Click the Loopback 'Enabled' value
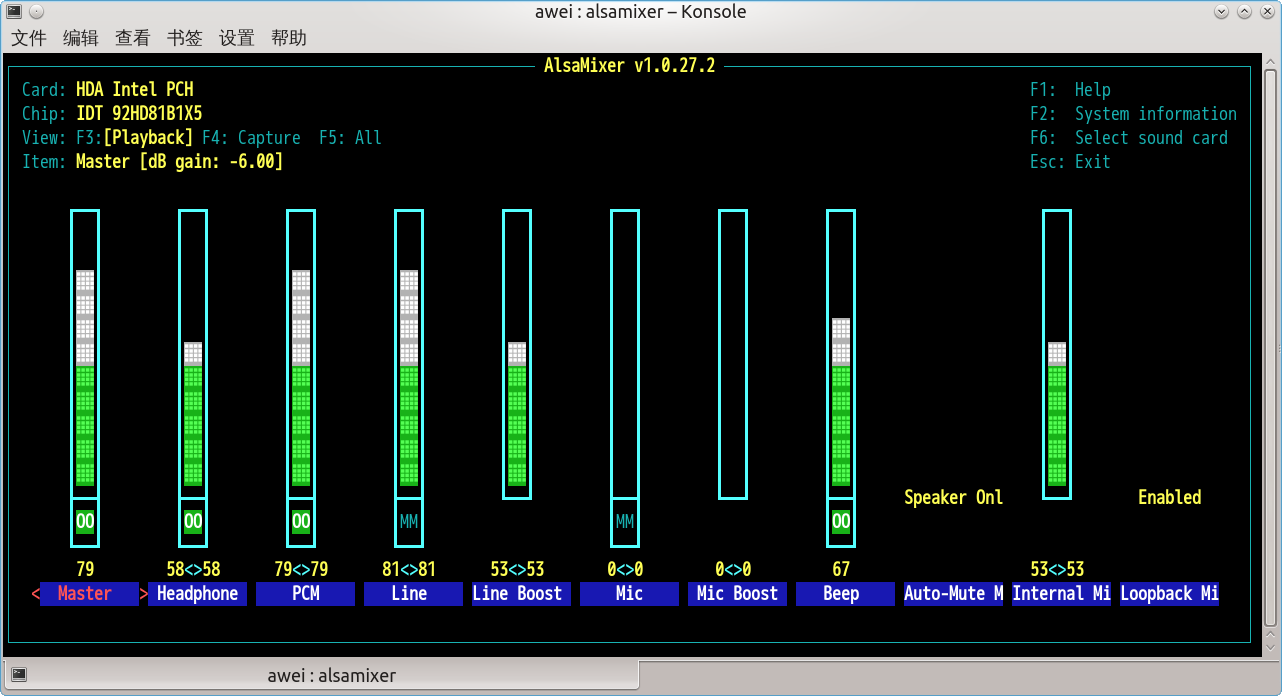This screenshot has height=696, width=1282. point(1169,497)
